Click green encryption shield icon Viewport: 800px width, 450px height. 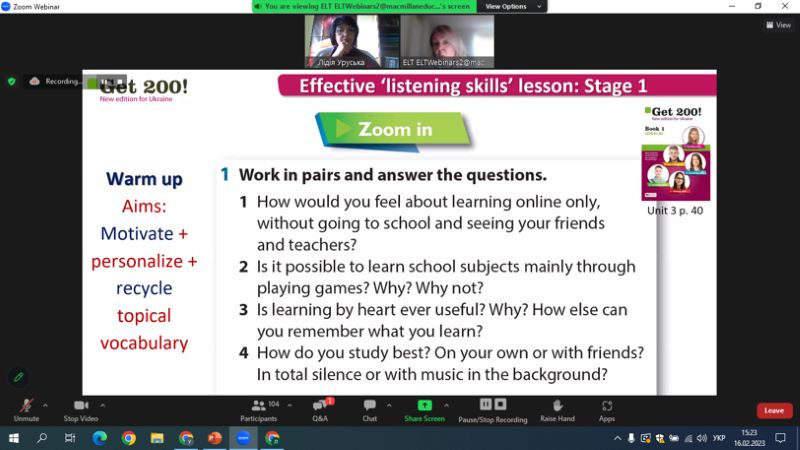click(11, 81)
